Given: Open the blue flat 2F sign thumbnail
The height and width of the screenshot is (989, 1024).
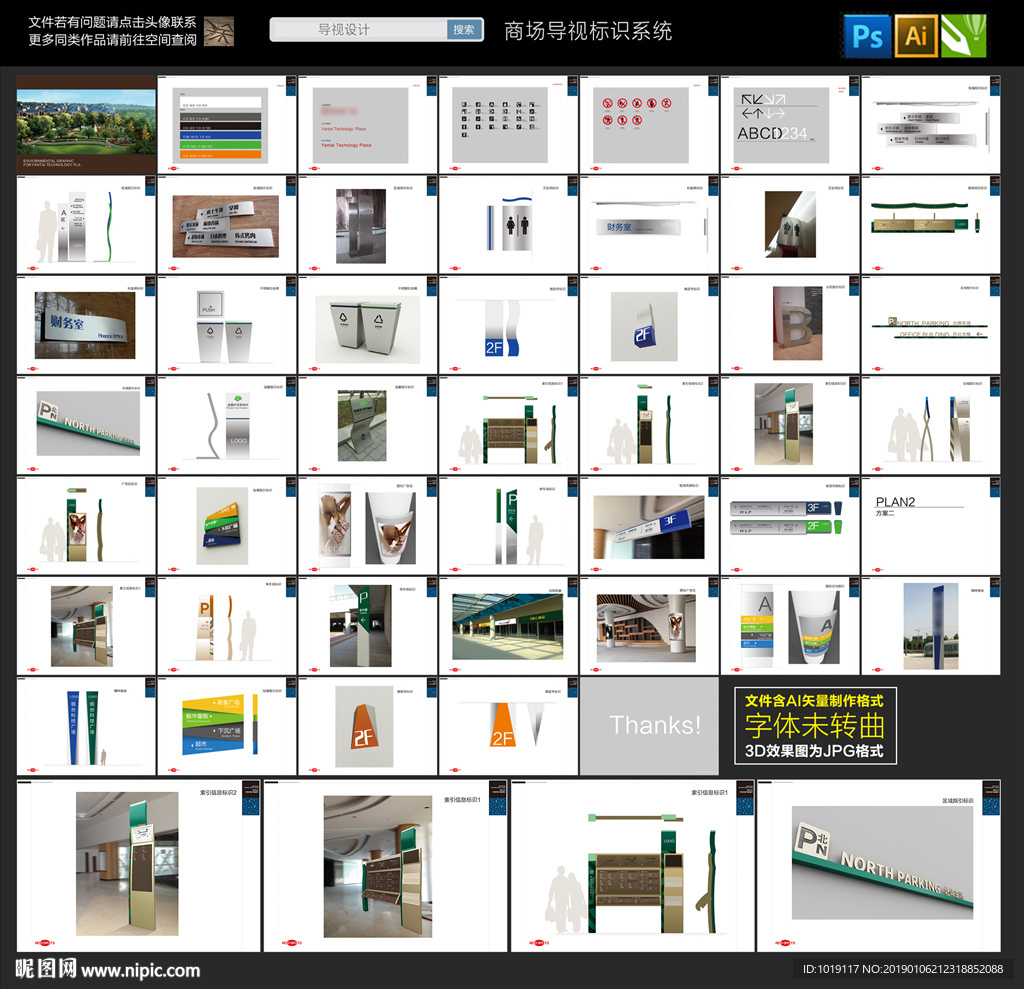Looking at the screenshot, I should tap(508, 325).
